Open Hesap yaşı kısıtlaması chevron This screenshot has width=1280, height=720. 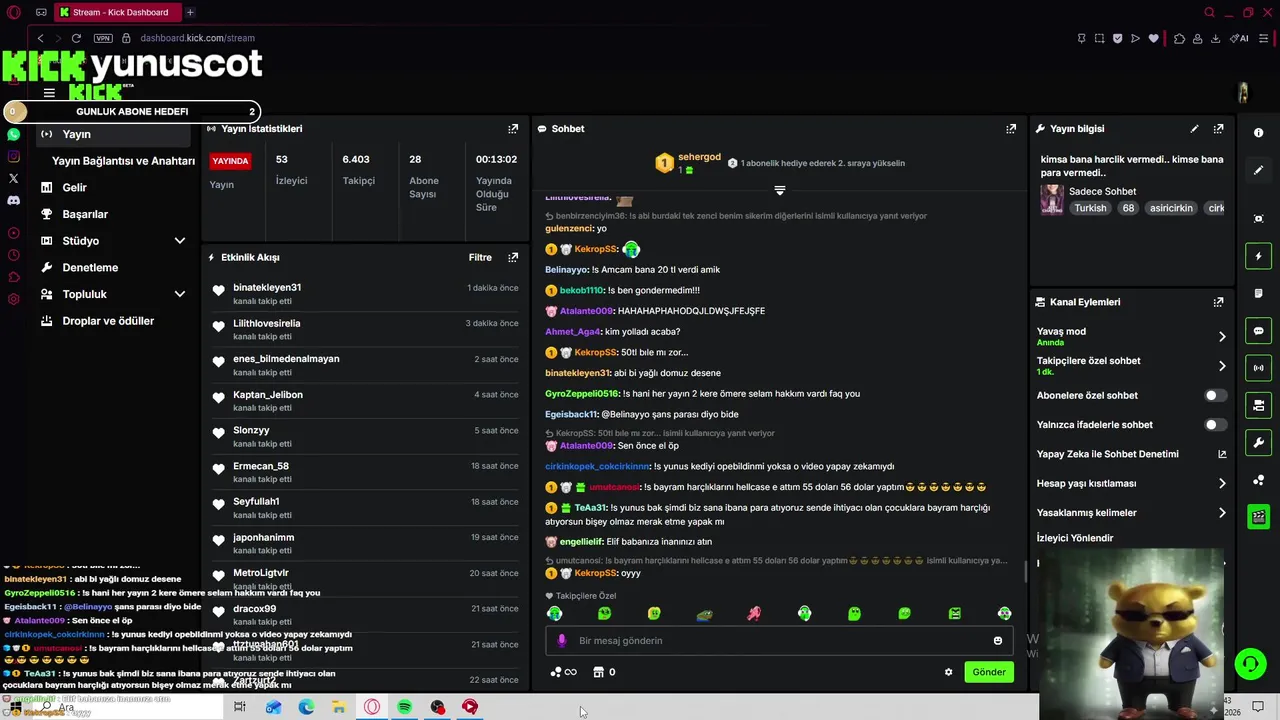coord(1221,483)
